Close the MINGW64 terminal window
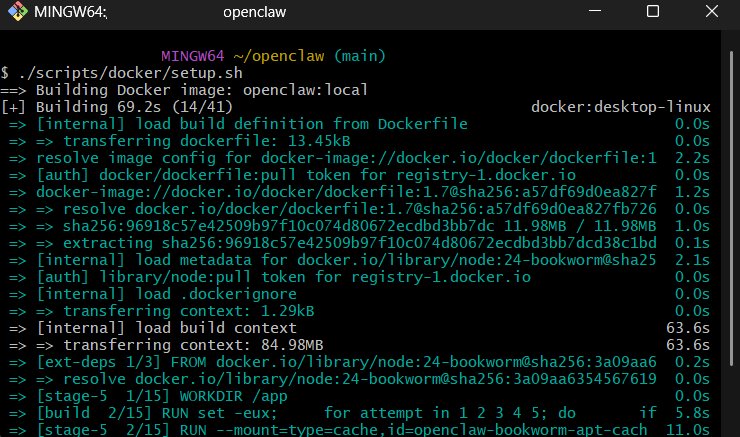This screenshot has width=740, height=437. click(709, 12)
